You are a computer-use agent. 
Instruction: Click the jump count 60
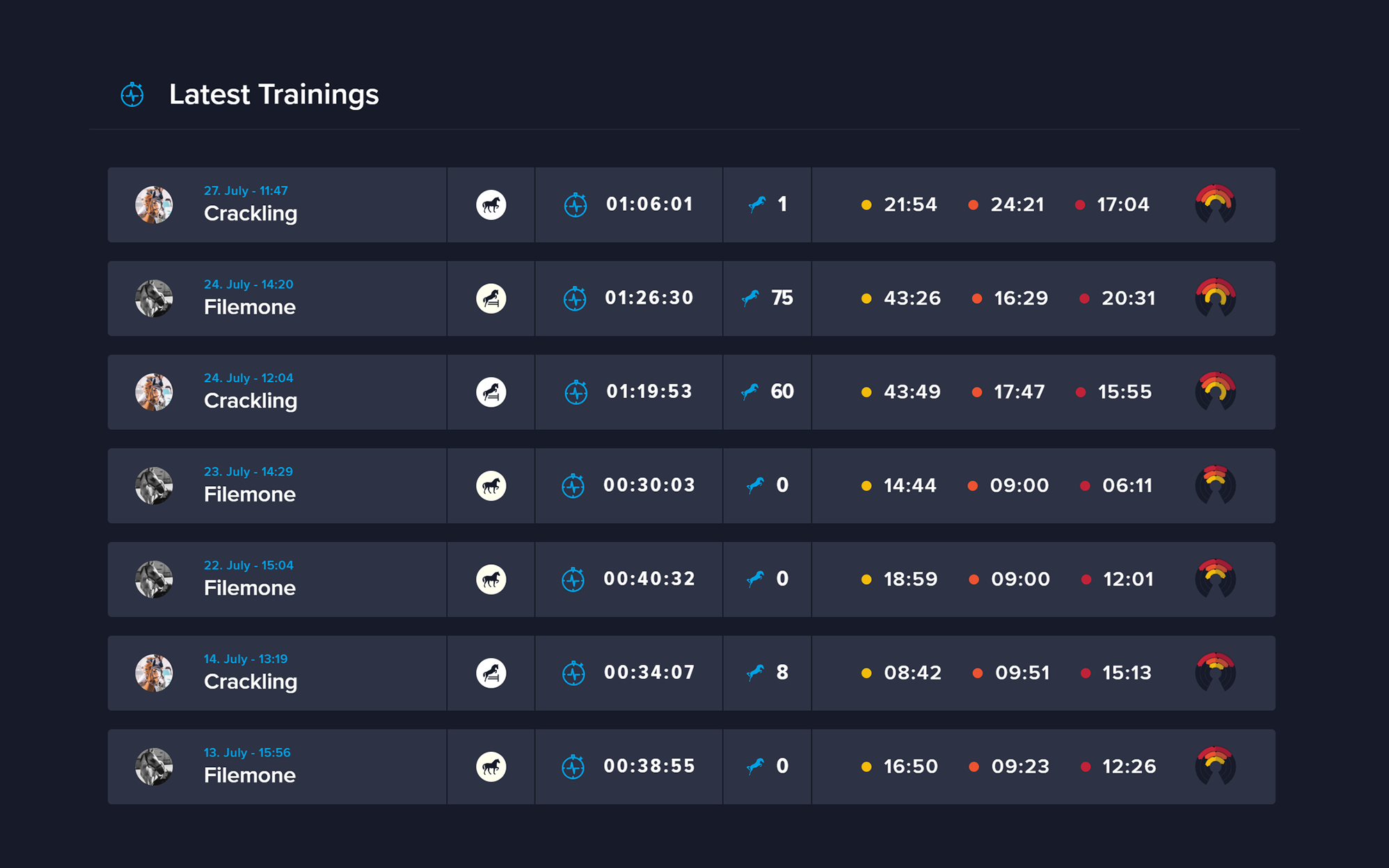pos(782,392)
